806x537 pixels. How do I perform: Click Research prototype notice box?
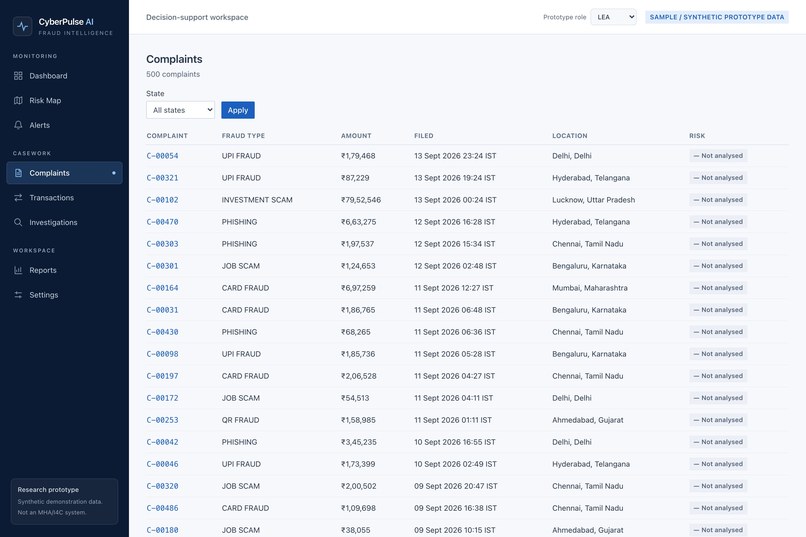[x=64, y=501]
